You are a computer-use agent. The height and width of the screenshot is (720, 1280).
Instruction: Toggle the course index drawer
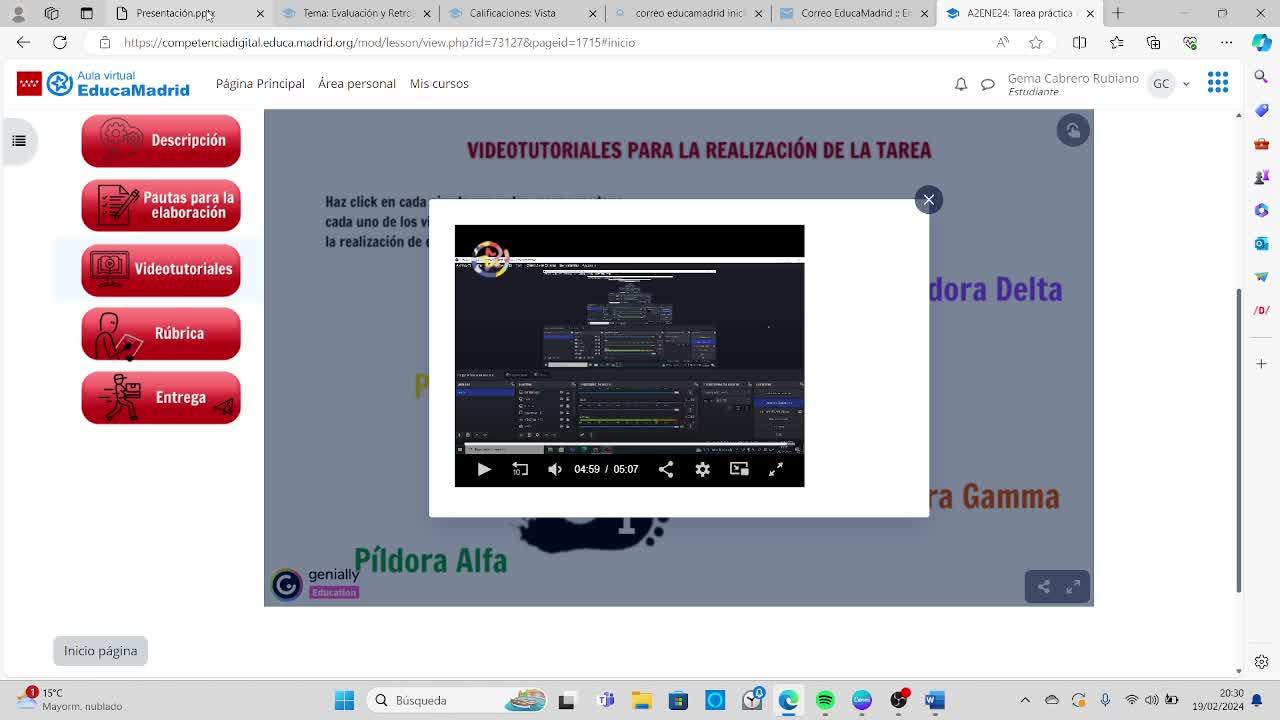pos(19,141)
